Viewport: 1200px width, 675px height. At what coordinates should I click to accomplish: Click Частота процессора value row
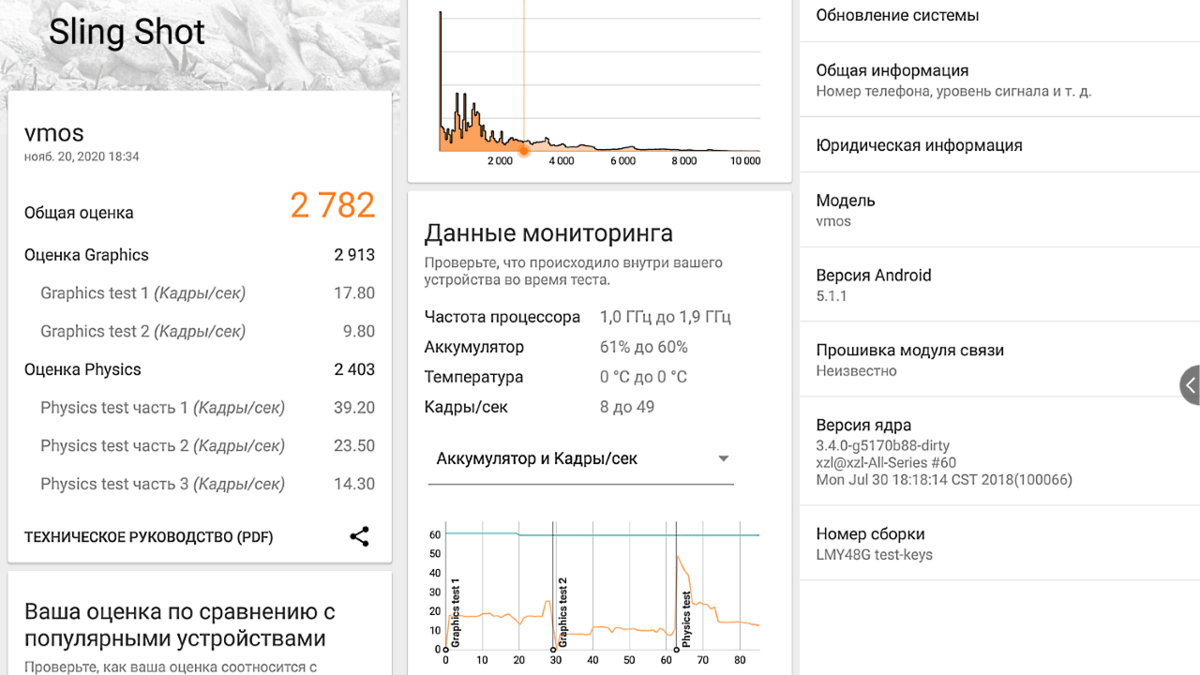coord(578,317)
